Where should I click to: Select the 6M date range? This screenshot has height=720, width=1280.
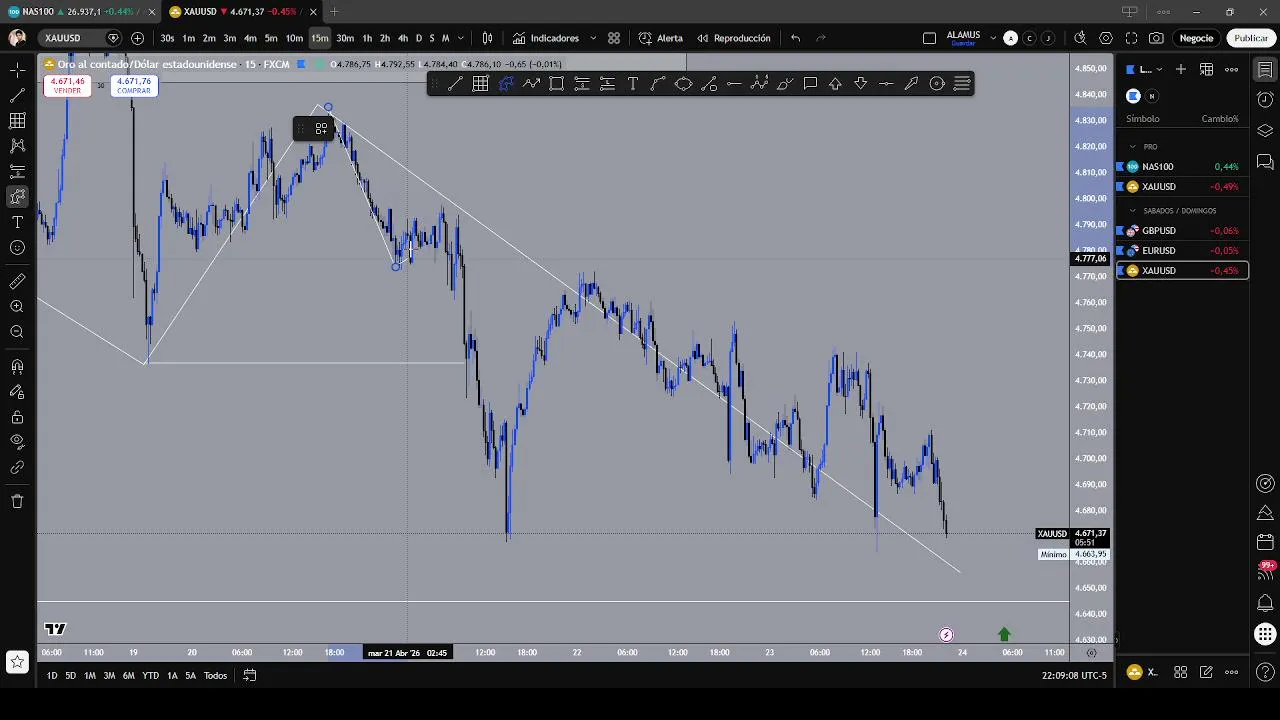129,676
